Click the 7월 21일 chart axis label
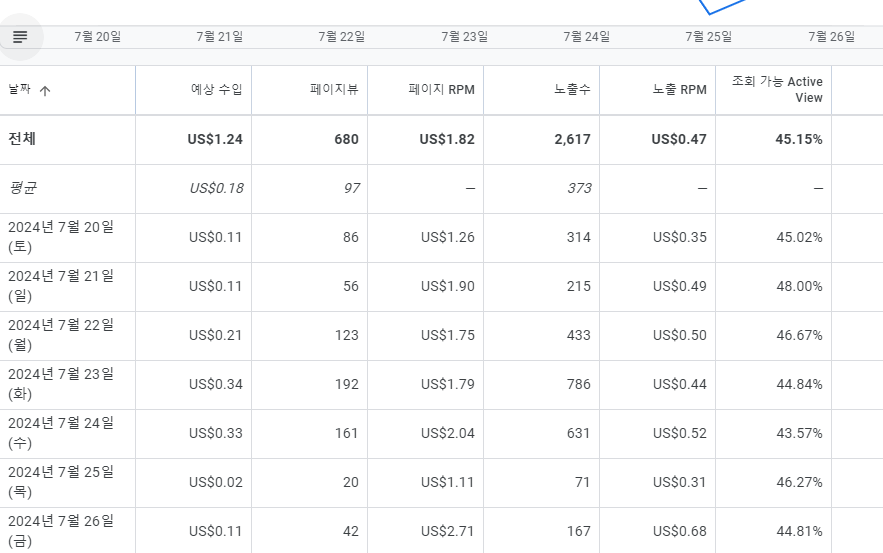883x553 pixels. pos(220,37)
